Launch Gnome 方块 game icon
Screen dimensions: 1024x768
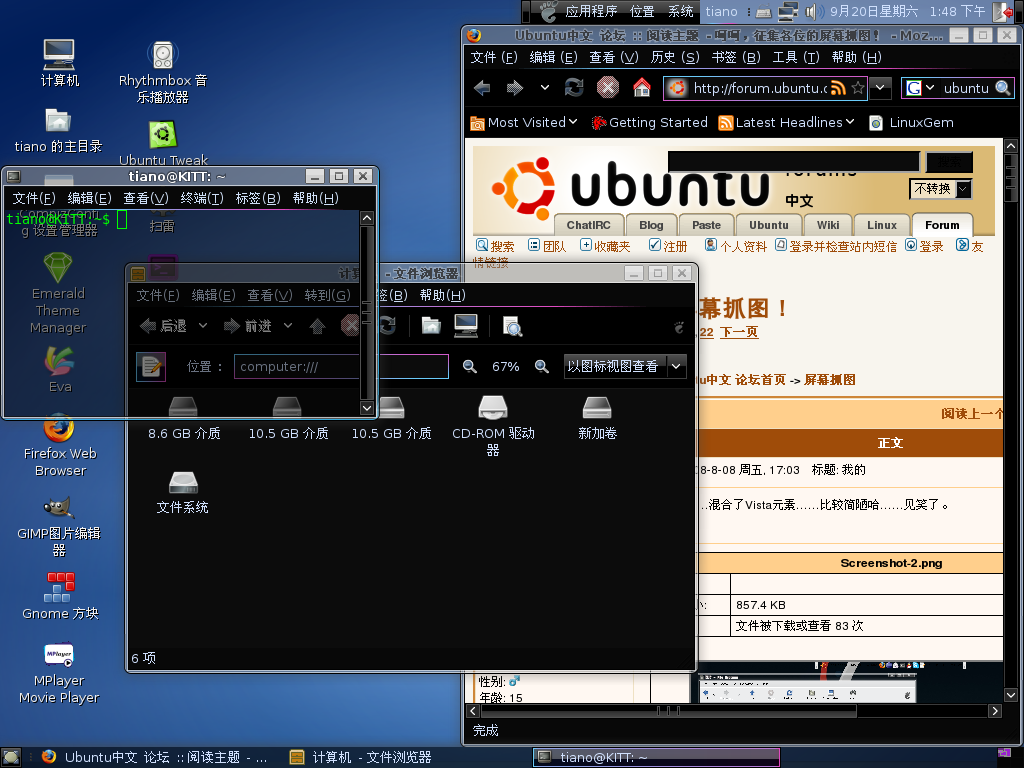pos(59,587)
